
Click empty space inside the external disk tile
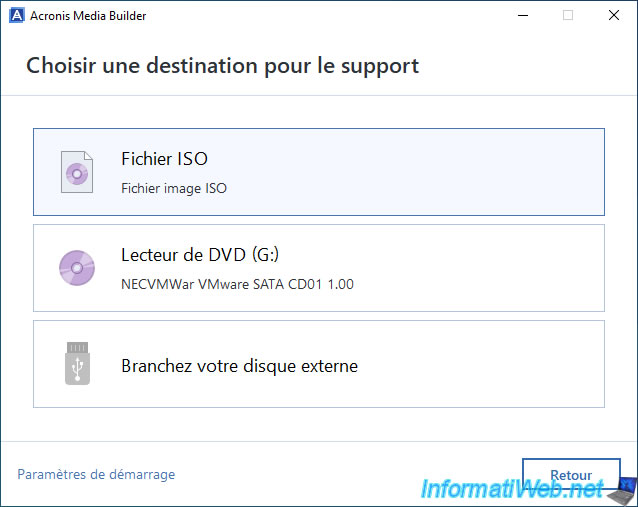[490, 364]
